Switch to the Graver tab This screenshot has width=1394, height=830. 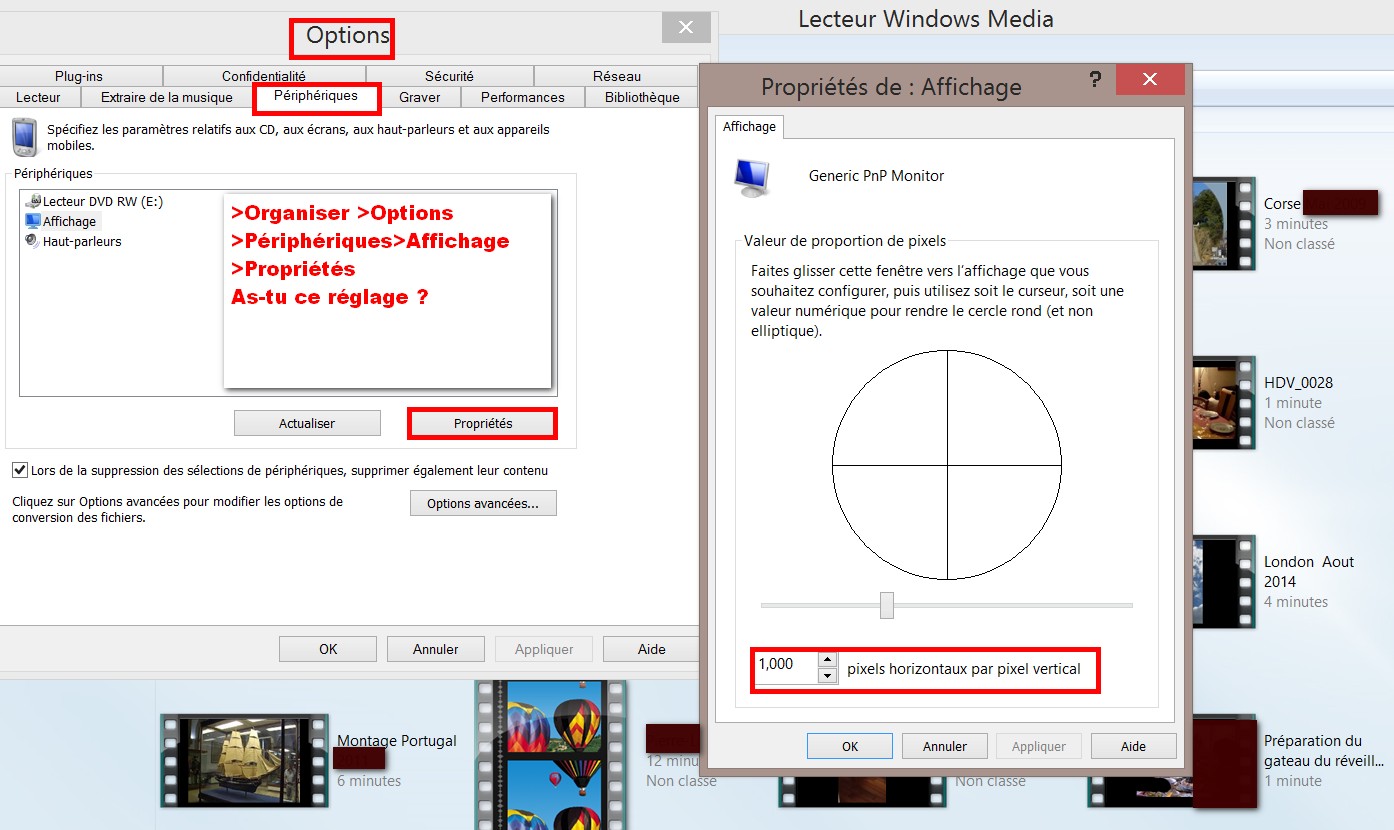(420, 97)
